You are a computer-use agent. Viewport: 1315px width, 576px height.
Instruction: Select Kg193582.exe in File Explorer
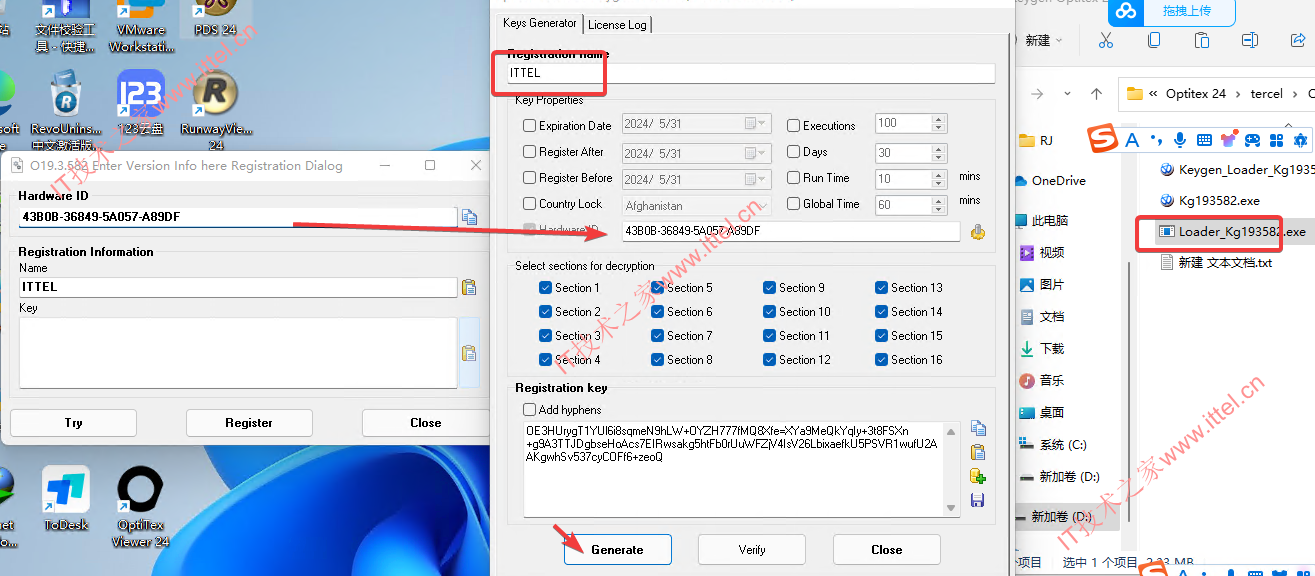1210,201
